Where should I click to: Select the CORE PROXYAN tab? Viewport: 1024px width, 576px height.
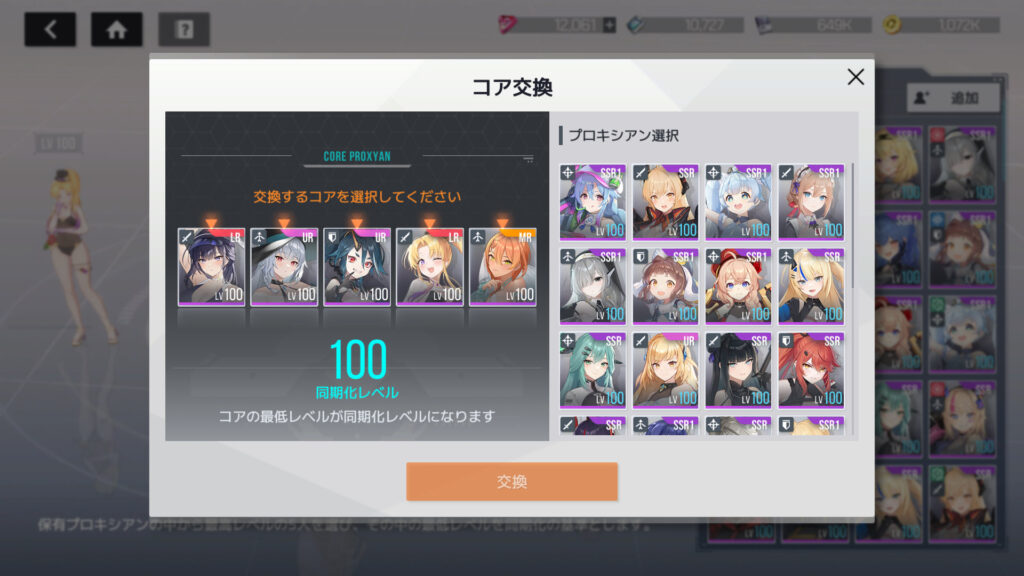tap(357, 157)
